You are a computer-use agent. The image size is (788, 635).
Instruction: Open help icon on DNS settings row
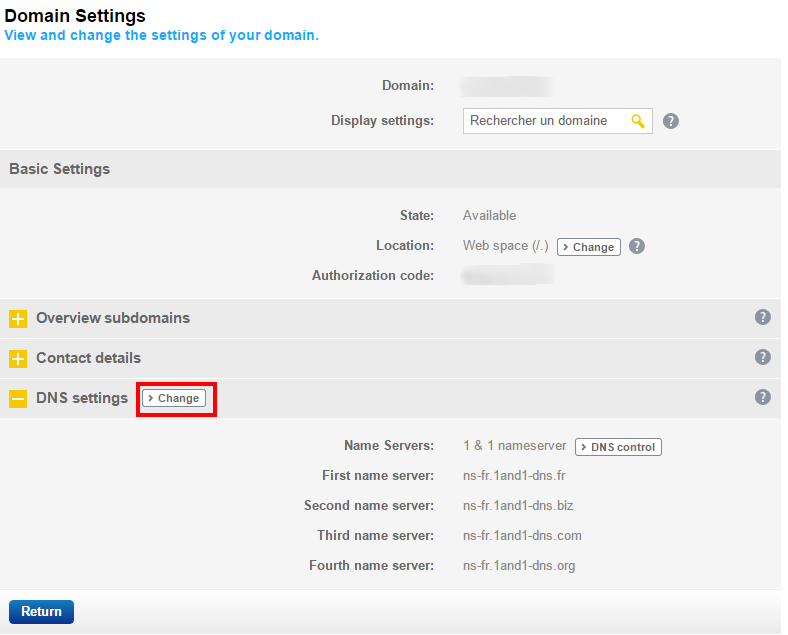762,397
